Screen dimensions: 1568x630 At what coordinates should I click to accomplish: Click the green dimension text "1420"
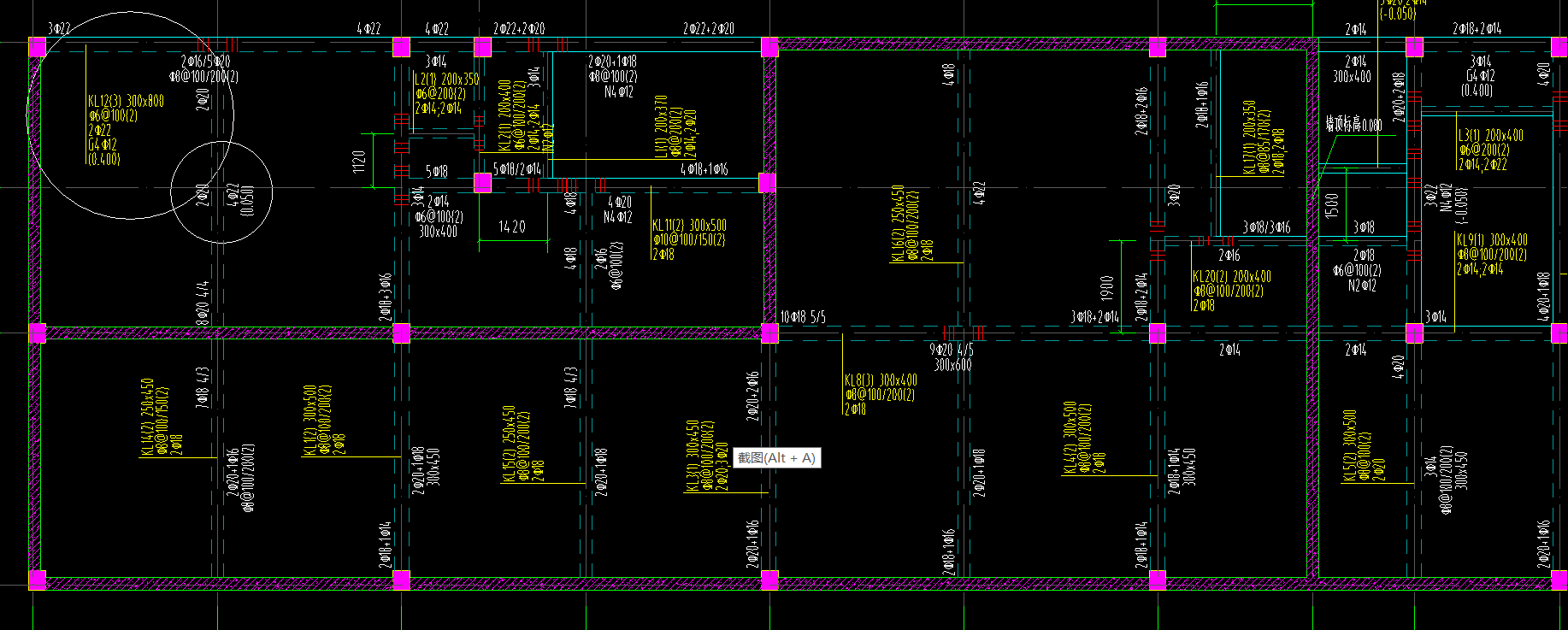(x=511, y=227)
